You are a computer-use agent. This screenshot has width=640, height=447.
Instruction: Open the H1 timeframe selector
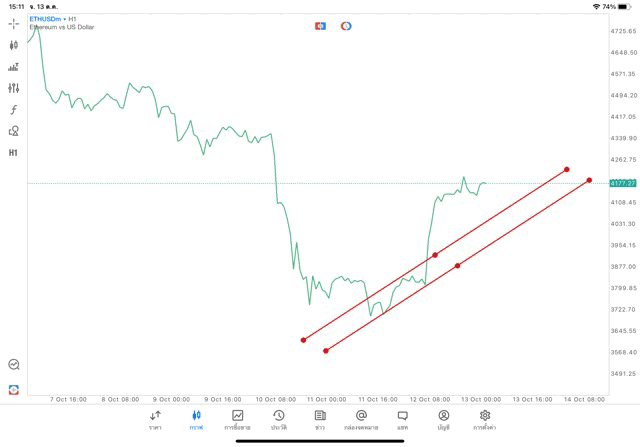(x=14, y=153)
